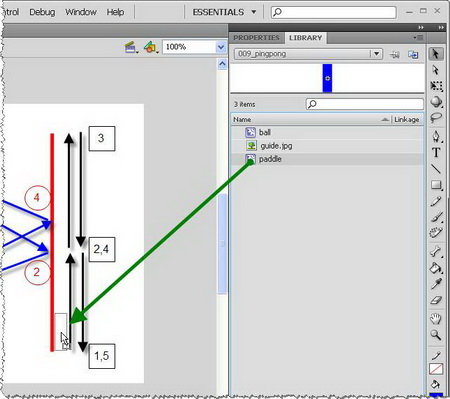Click the library search field
Screen dimensions: 450x399
point(365,104)
